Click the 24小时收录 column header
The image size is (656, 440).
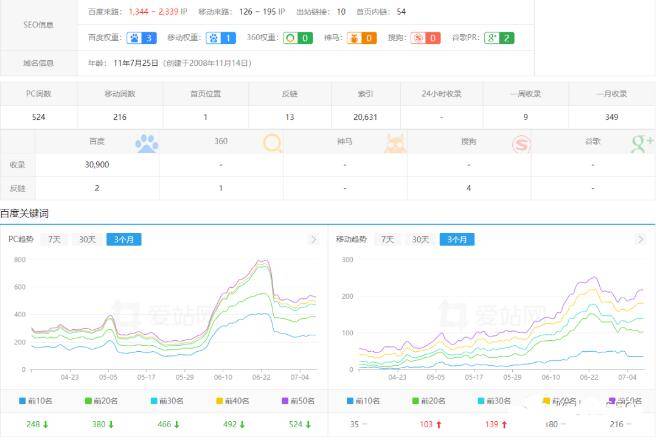(441, 94)
